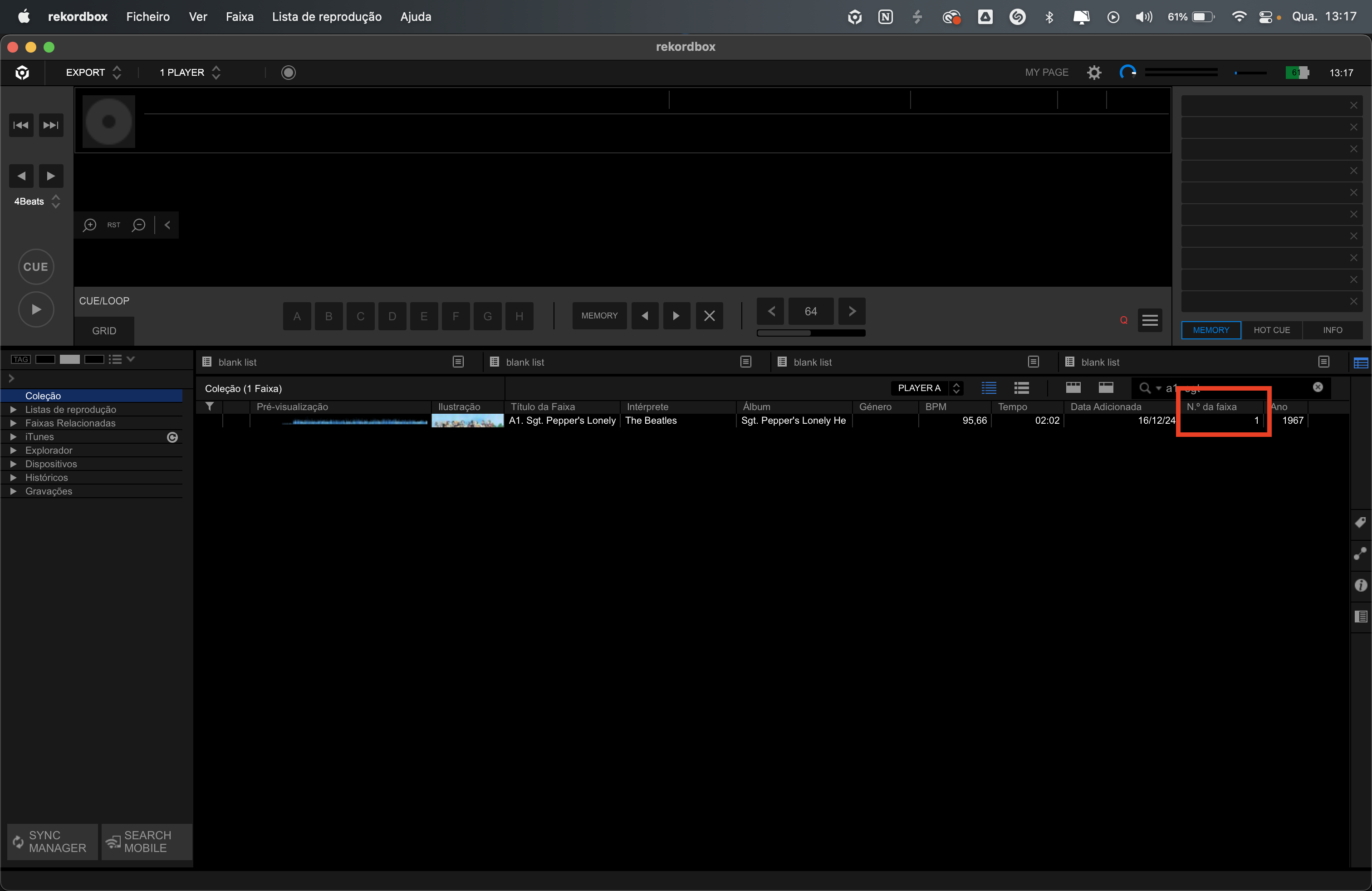Viewport: 1372px width, 891px height.
Task: Toggle the GRID panel button
Action: tap(104, 331)
